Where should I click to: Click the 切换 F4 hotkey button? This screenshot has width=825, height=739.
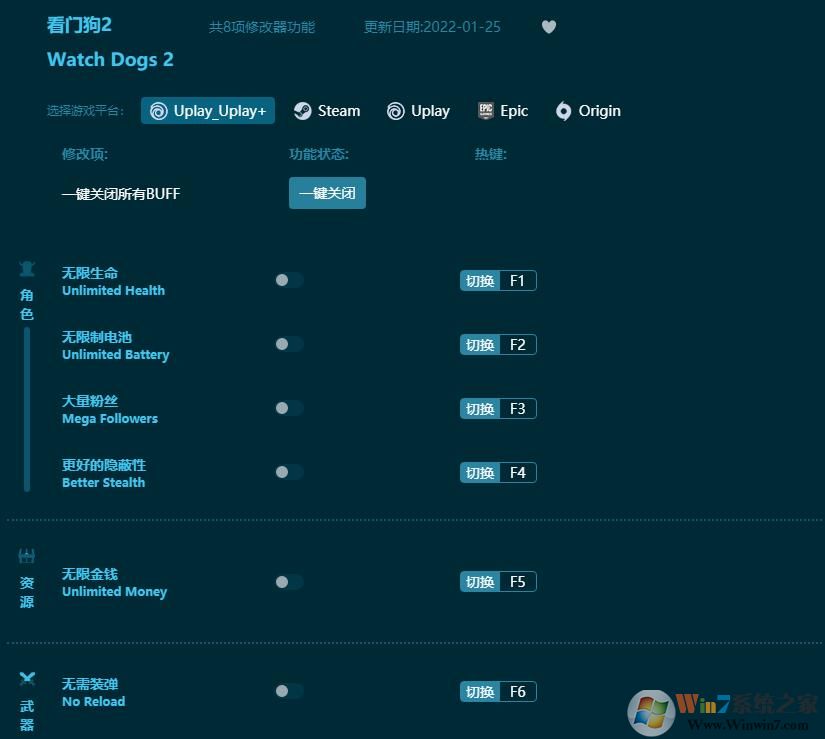(498, 472)
